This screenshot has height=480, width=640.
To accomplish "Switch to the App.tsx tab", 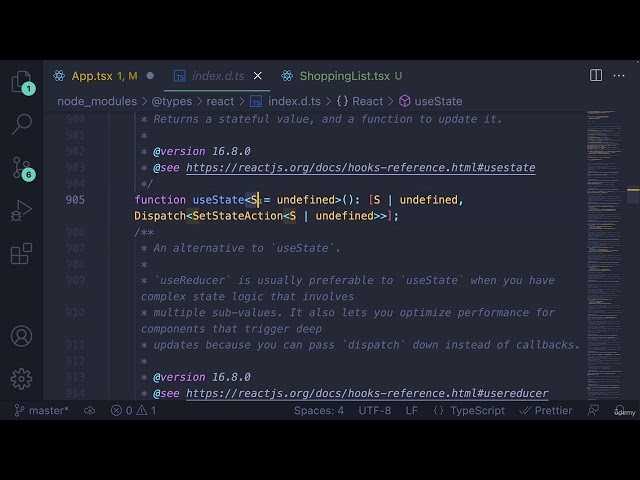I will click(x=104, y=76).
